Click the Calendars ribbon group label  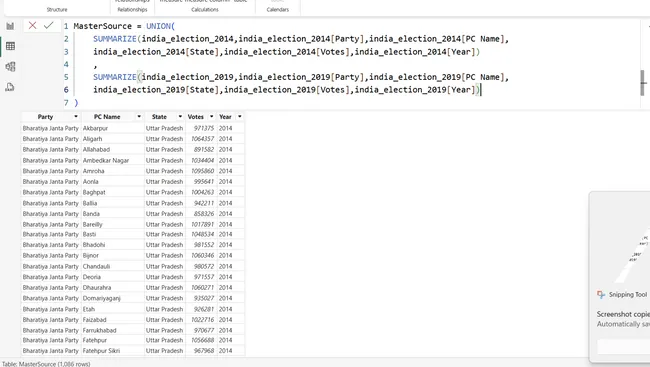pos(278,10)
